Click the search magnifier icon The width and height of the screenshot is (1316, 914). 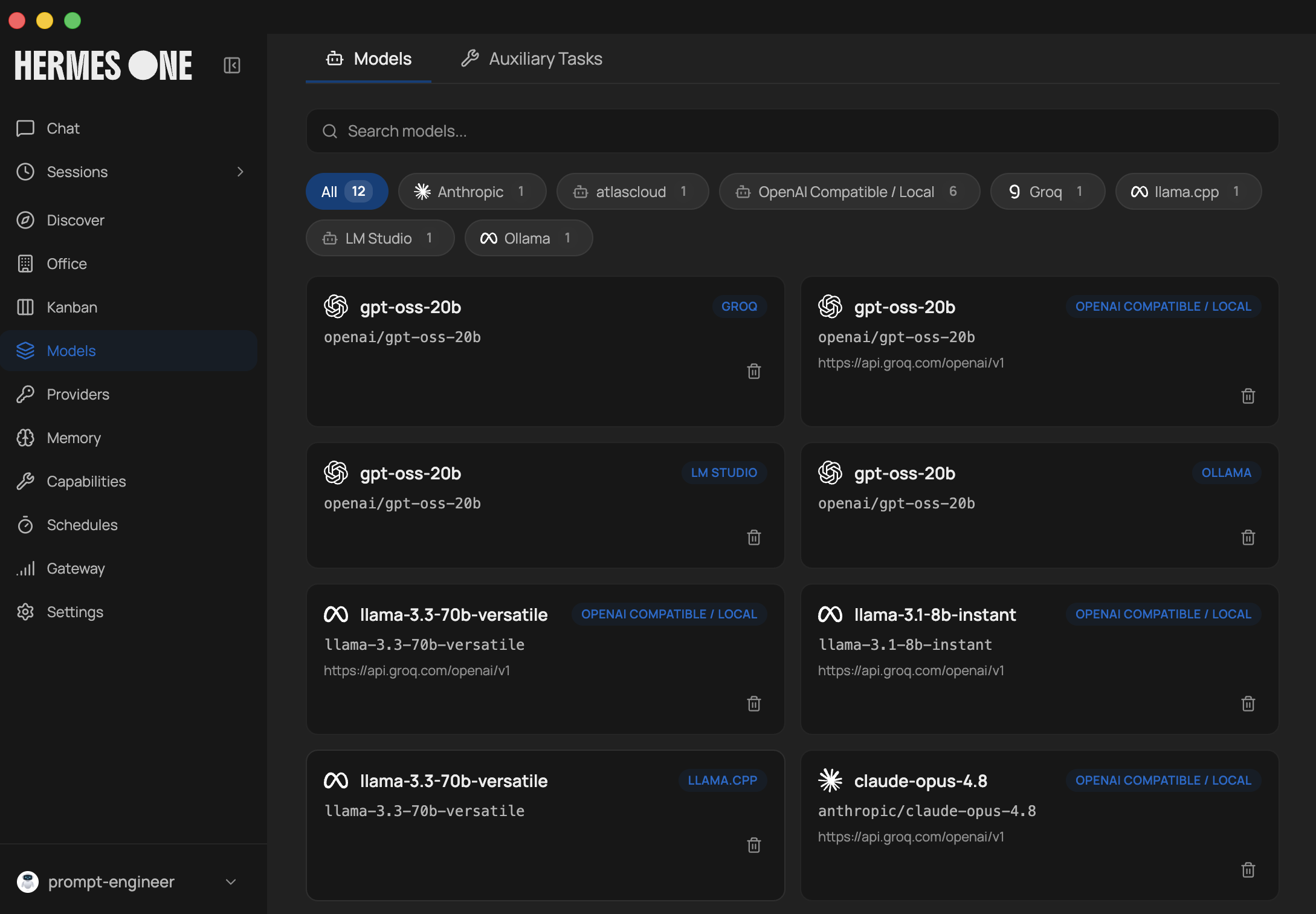(330, 131)
